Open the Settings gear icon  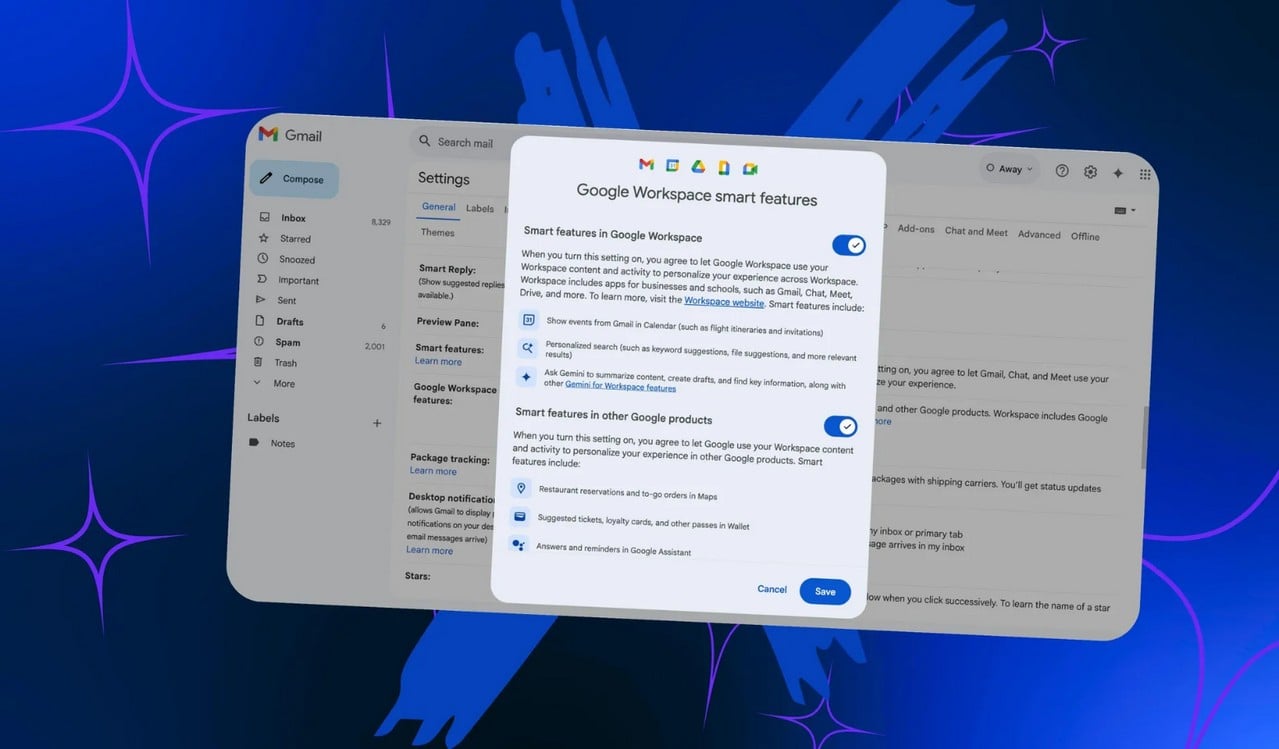pos(1090,172)
